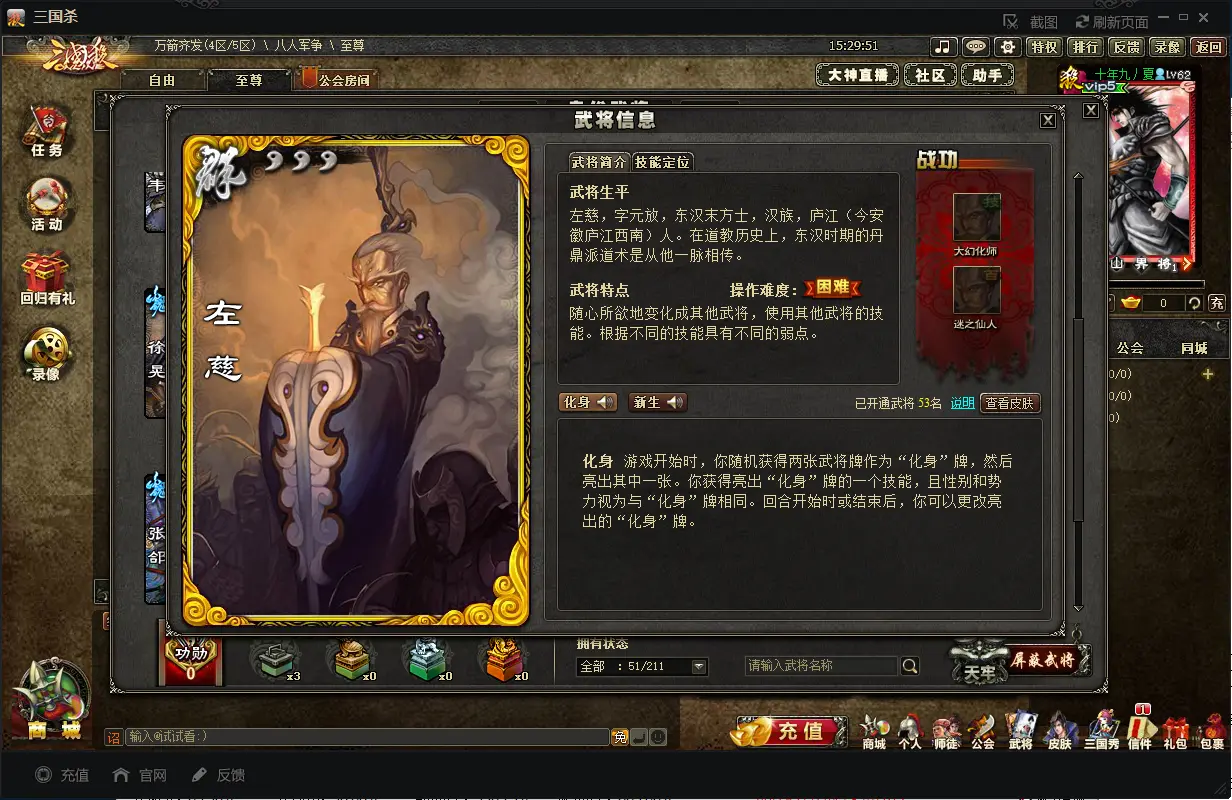Click the magnifier search icon beside hero name field

tap(910, 666)
